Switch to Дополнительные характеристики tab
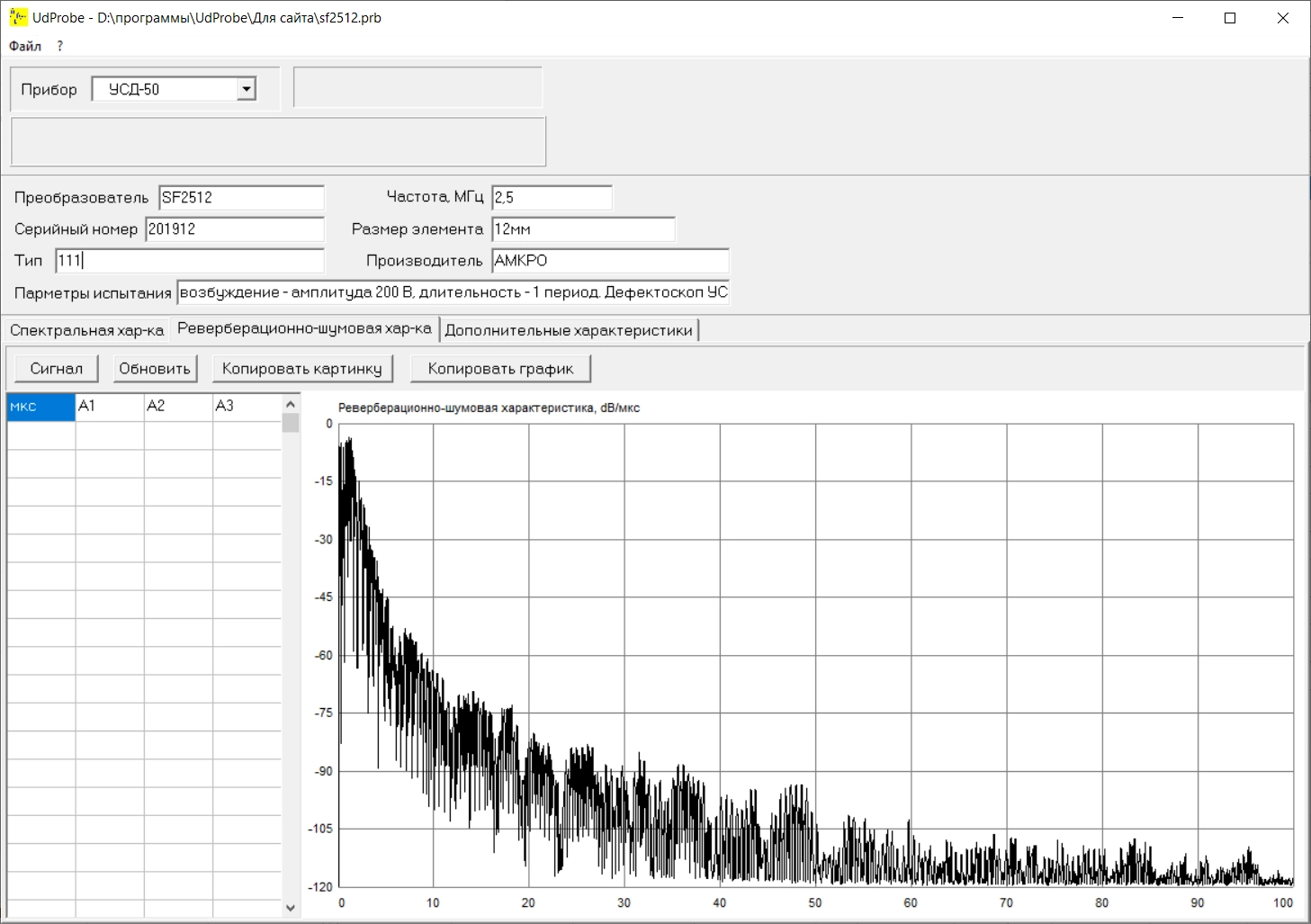The image size is (1311, 924). click(x=569, y=330)
